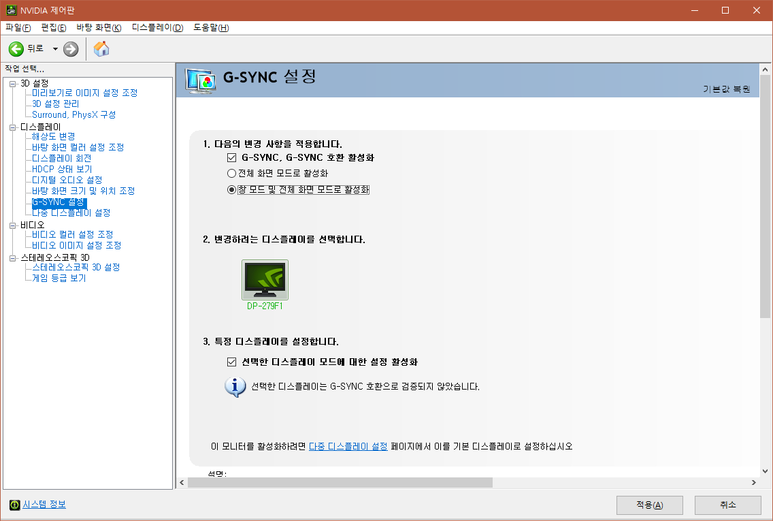The height and width of the screenshot is (521, 773).
Task: Open the 편집(E) menu
Action: (53, 28)
